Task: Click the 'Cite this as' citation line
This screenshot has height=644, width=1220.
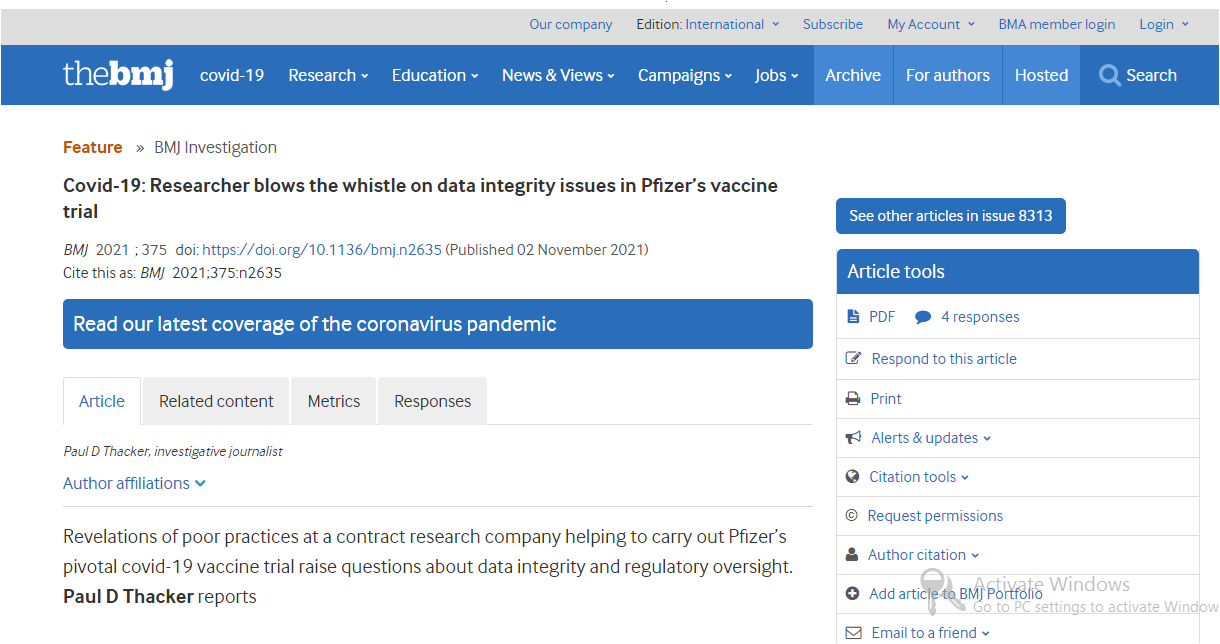Action: 172,273
